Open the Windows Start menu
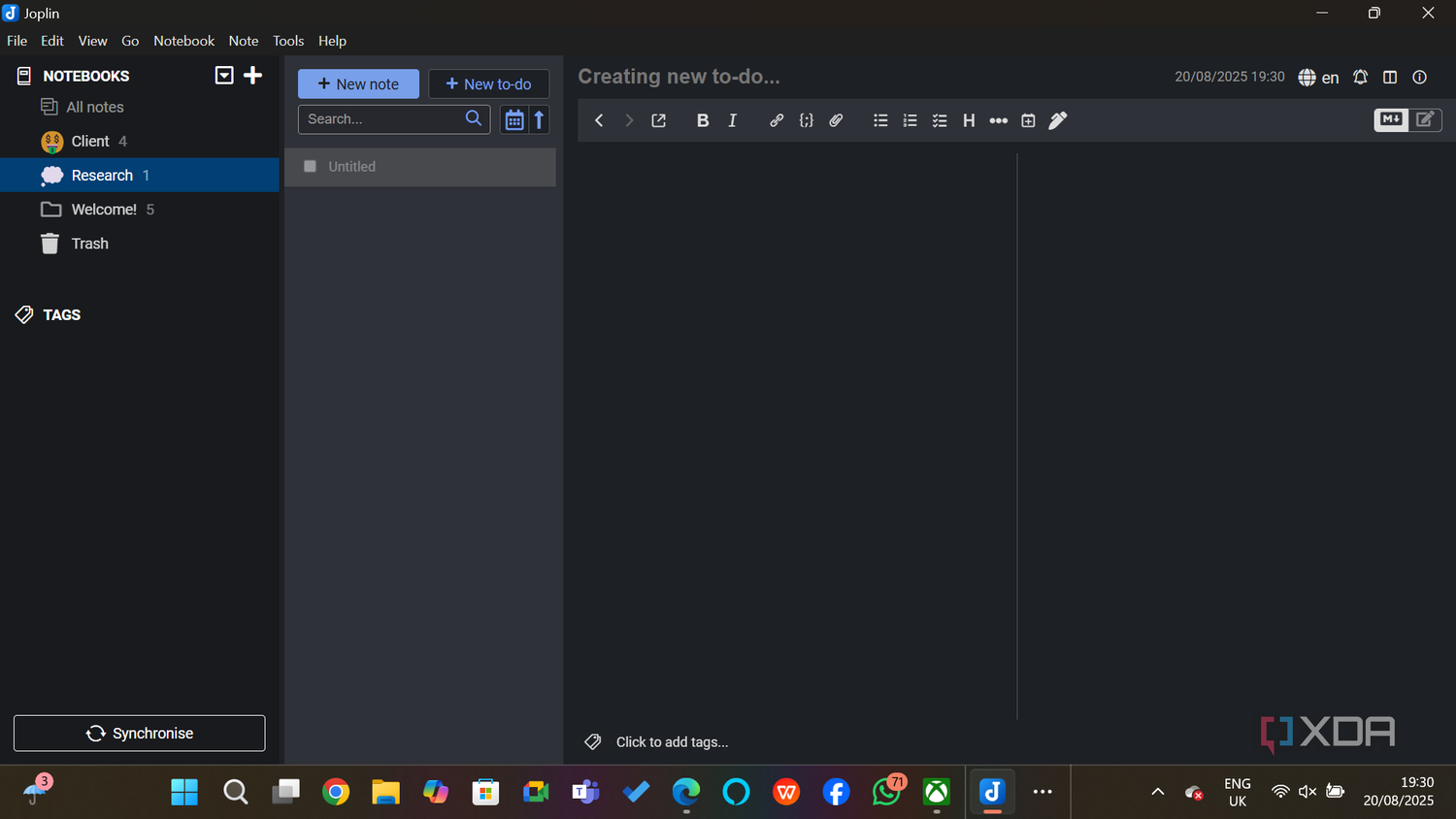 [184, 792]
